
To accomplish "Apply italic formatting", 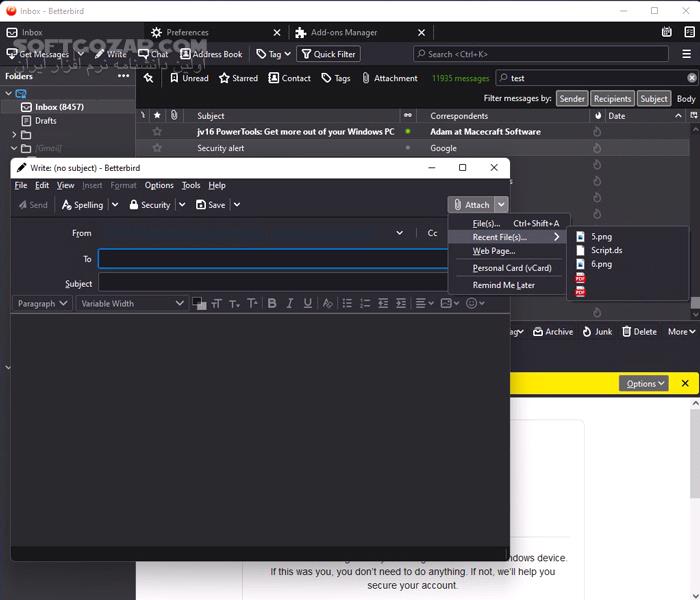I will [x=290, y=304].
